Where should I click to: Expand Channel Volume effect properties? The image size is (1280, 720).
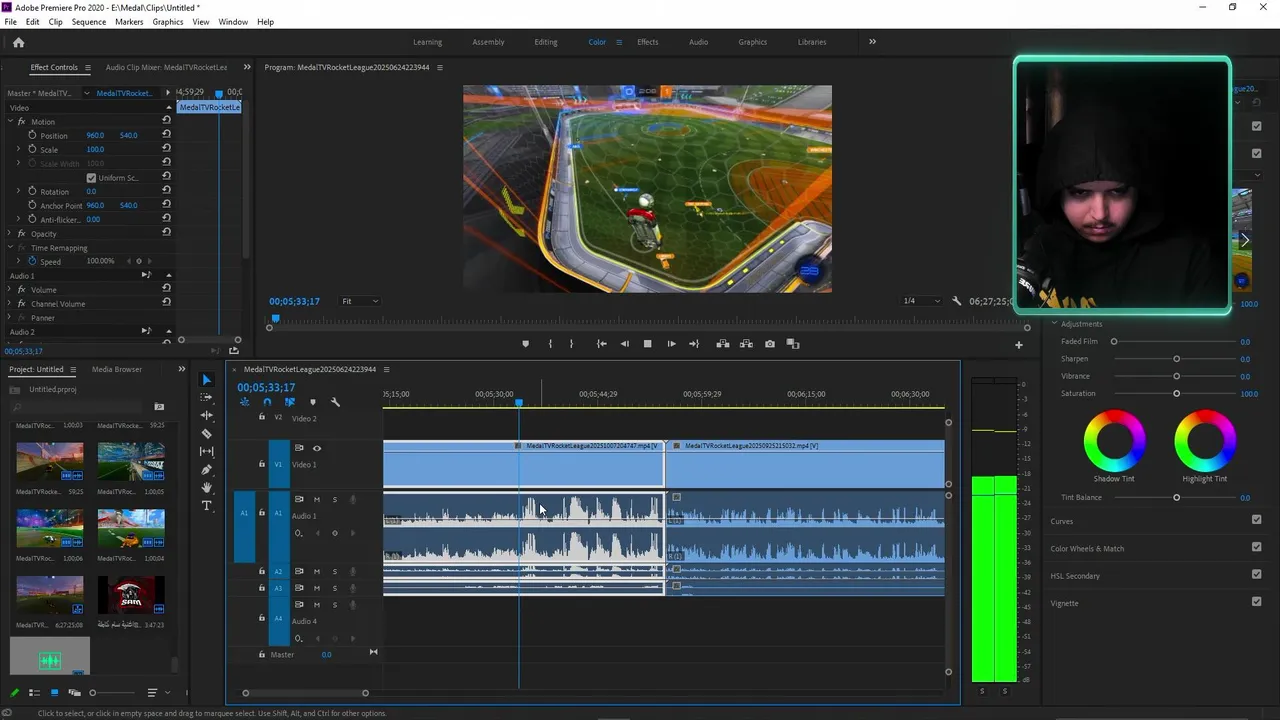tap(10, 304)
